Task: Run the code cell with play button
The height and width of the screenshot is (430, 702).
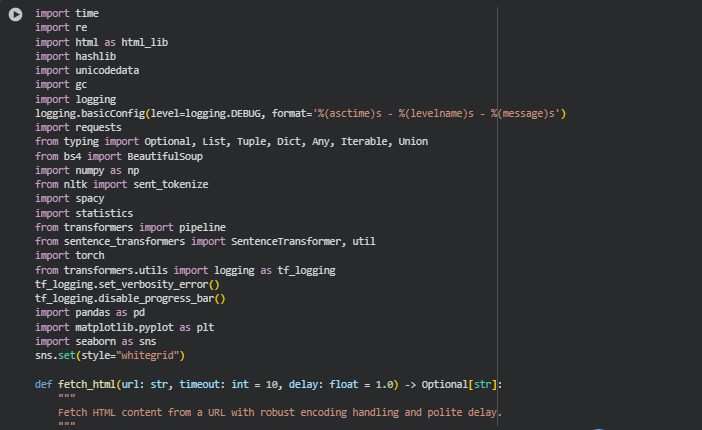Action: pyautogui.click(x=15, y=15)
